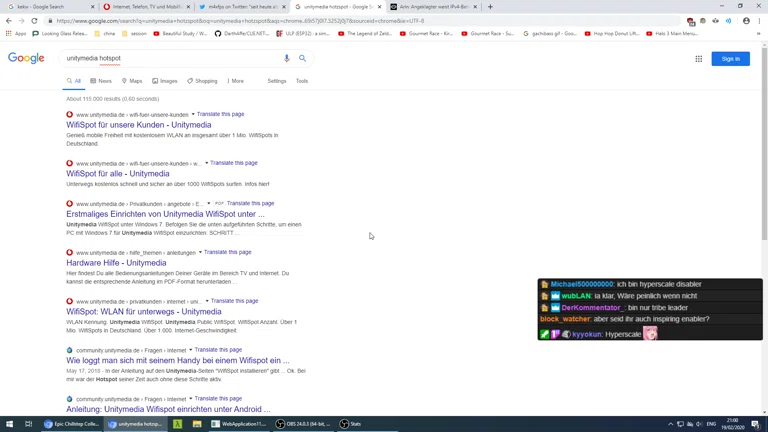
Task: Open the Google apps grid icon
Action: coord(698,59)
